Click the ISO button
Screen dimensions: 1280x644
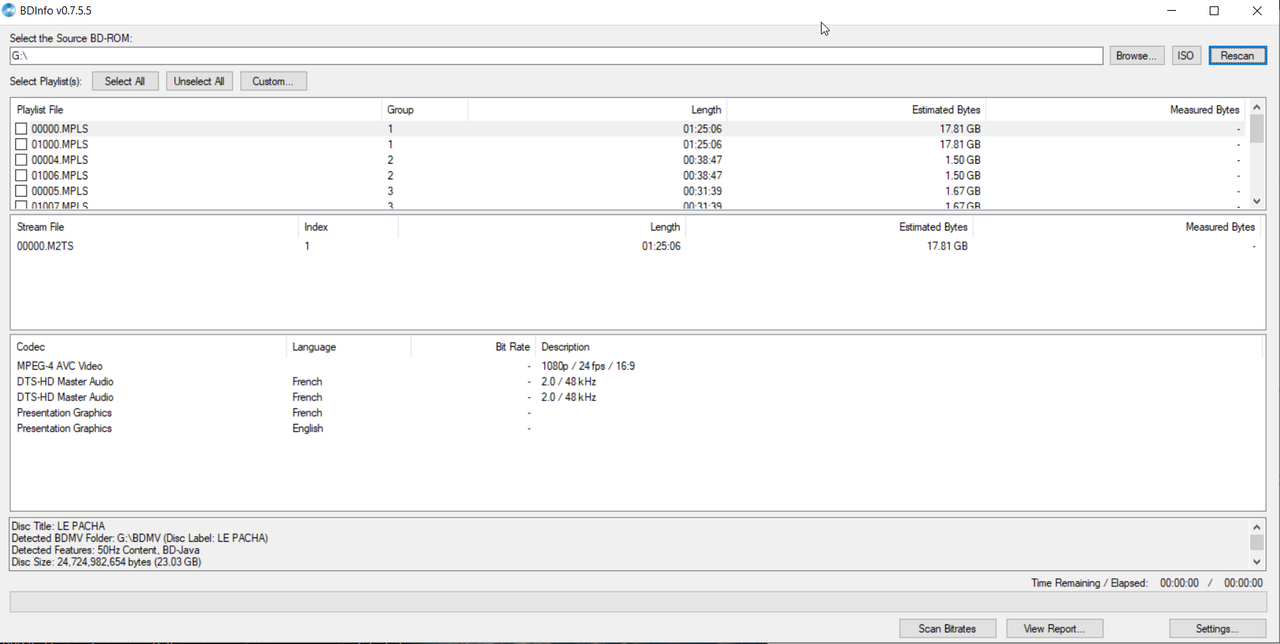click(1185, 56)
